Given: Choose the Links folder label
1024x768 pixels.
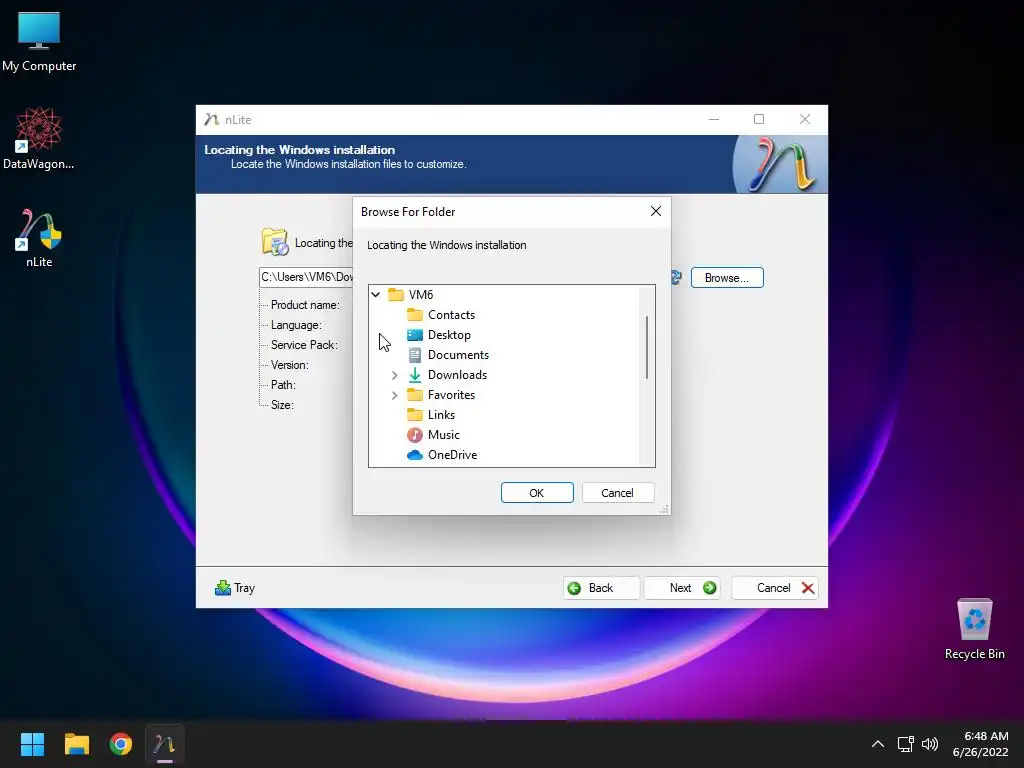Looking at the screenshot, I should [441, 415].
